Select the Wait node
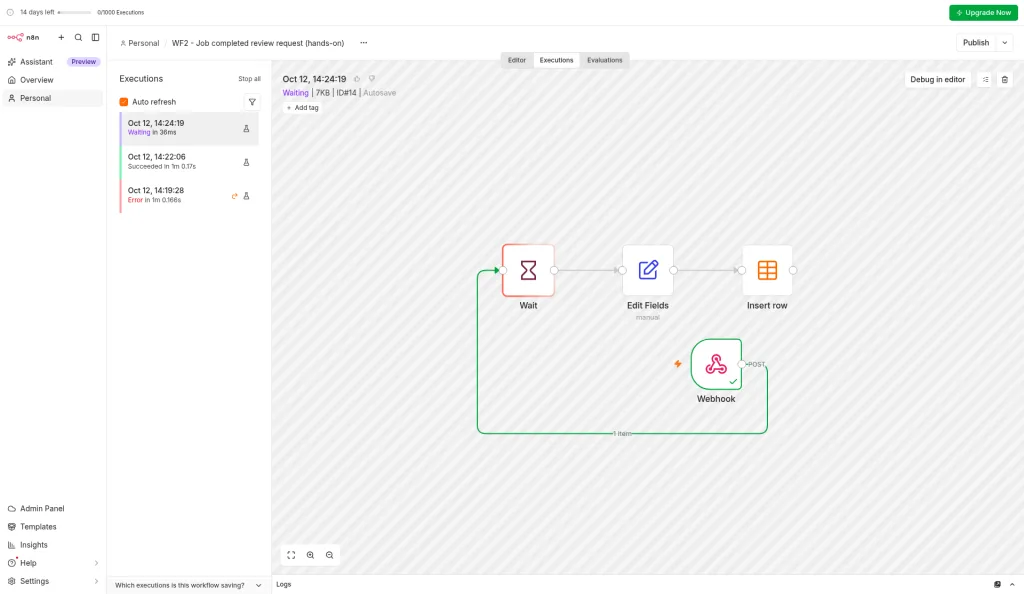 click(528, 270)
